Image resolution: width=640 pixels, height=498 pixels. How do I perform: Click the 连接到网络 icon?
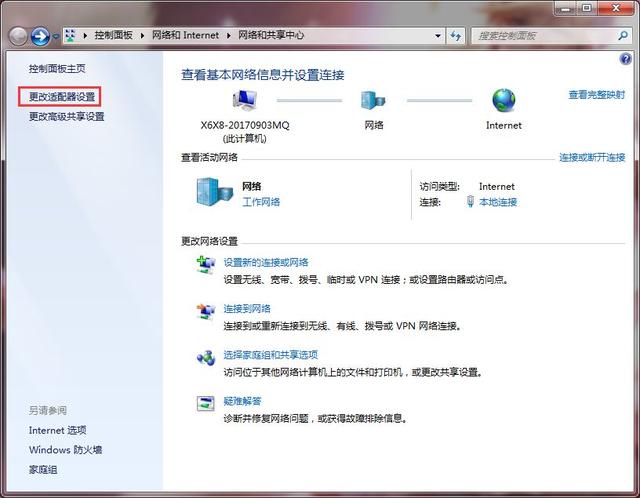coord(206,312)
